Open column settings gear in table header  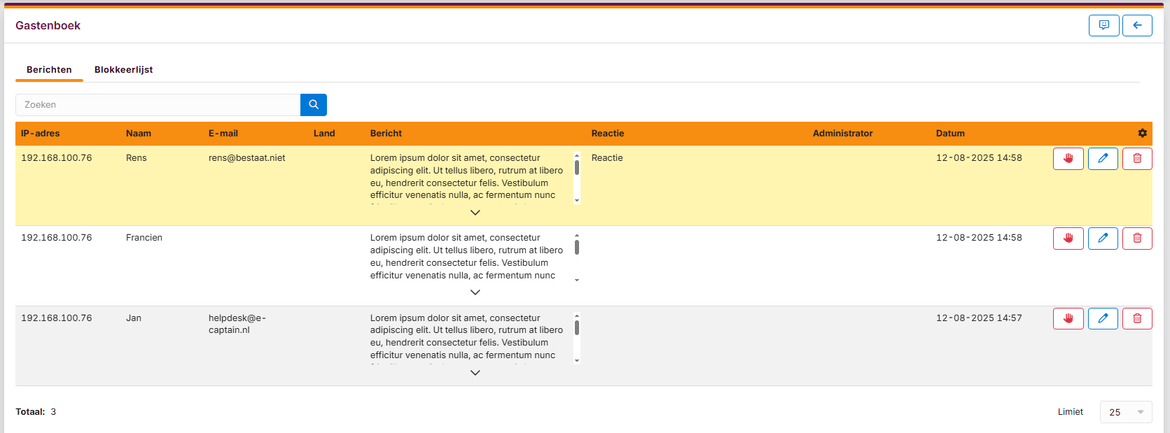[x=1142, y=133]
